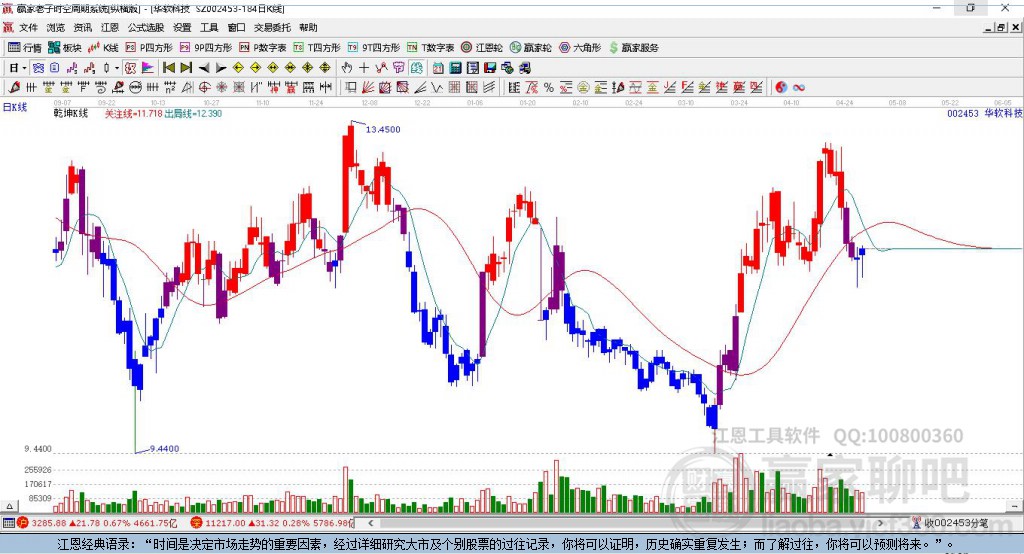The height and width of the screenshot is (554, 1024).
Task: Click the up arrow beside volume panel
Action: pos(9,506)
